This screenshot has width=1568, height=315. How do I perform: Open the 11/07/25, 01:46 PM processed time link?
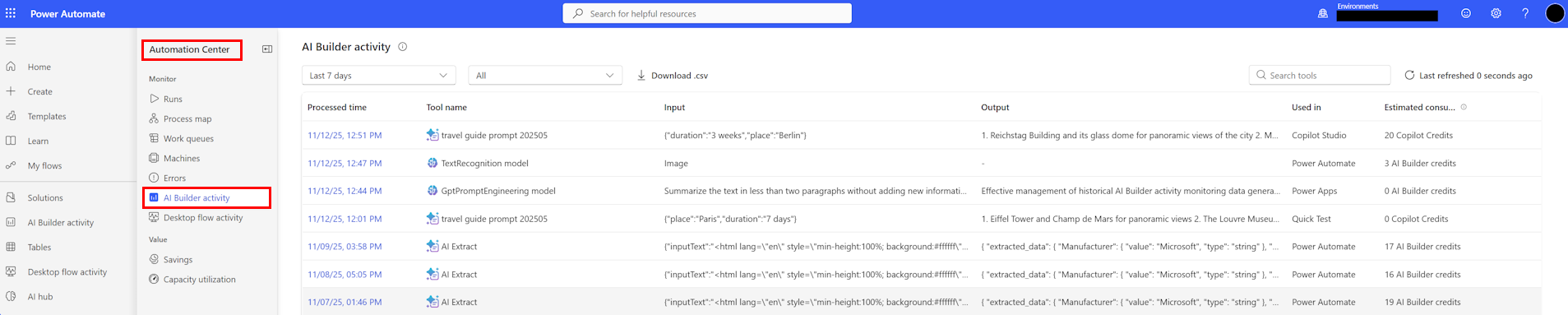click(345, 302)
